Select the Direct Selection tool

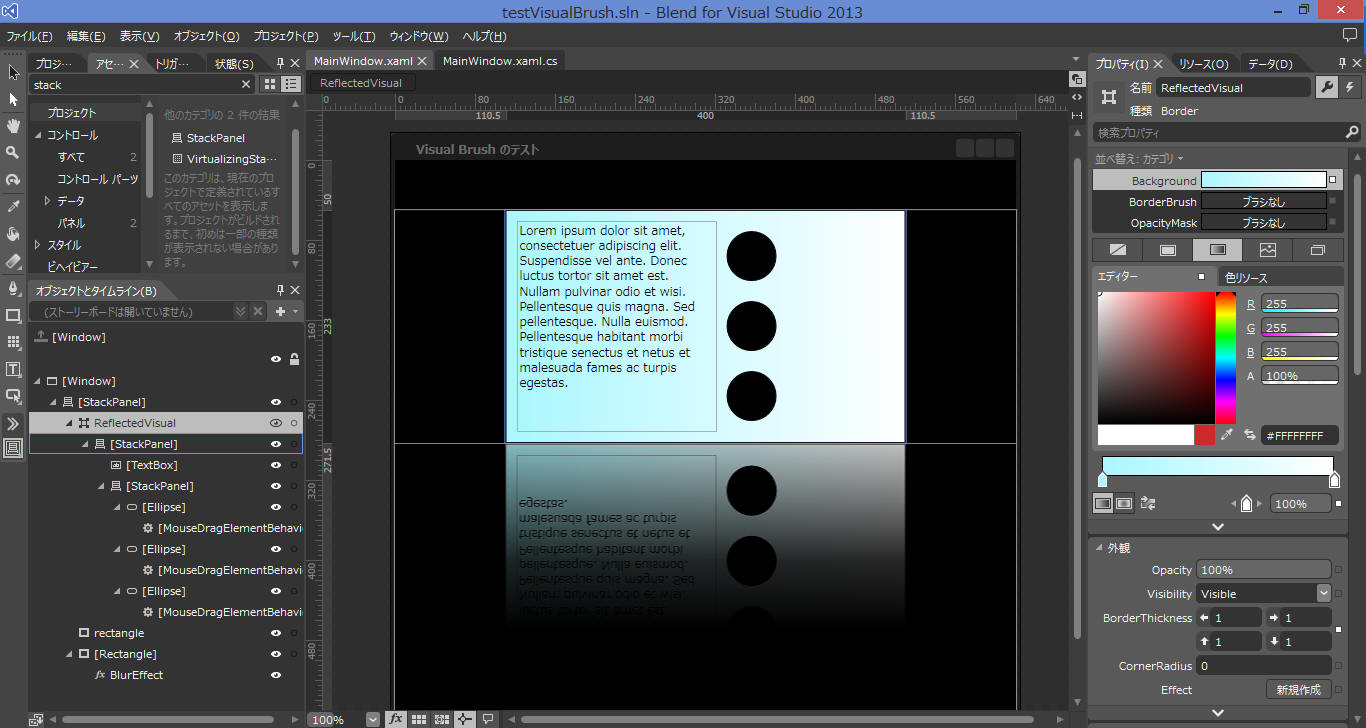click(13, 99)
